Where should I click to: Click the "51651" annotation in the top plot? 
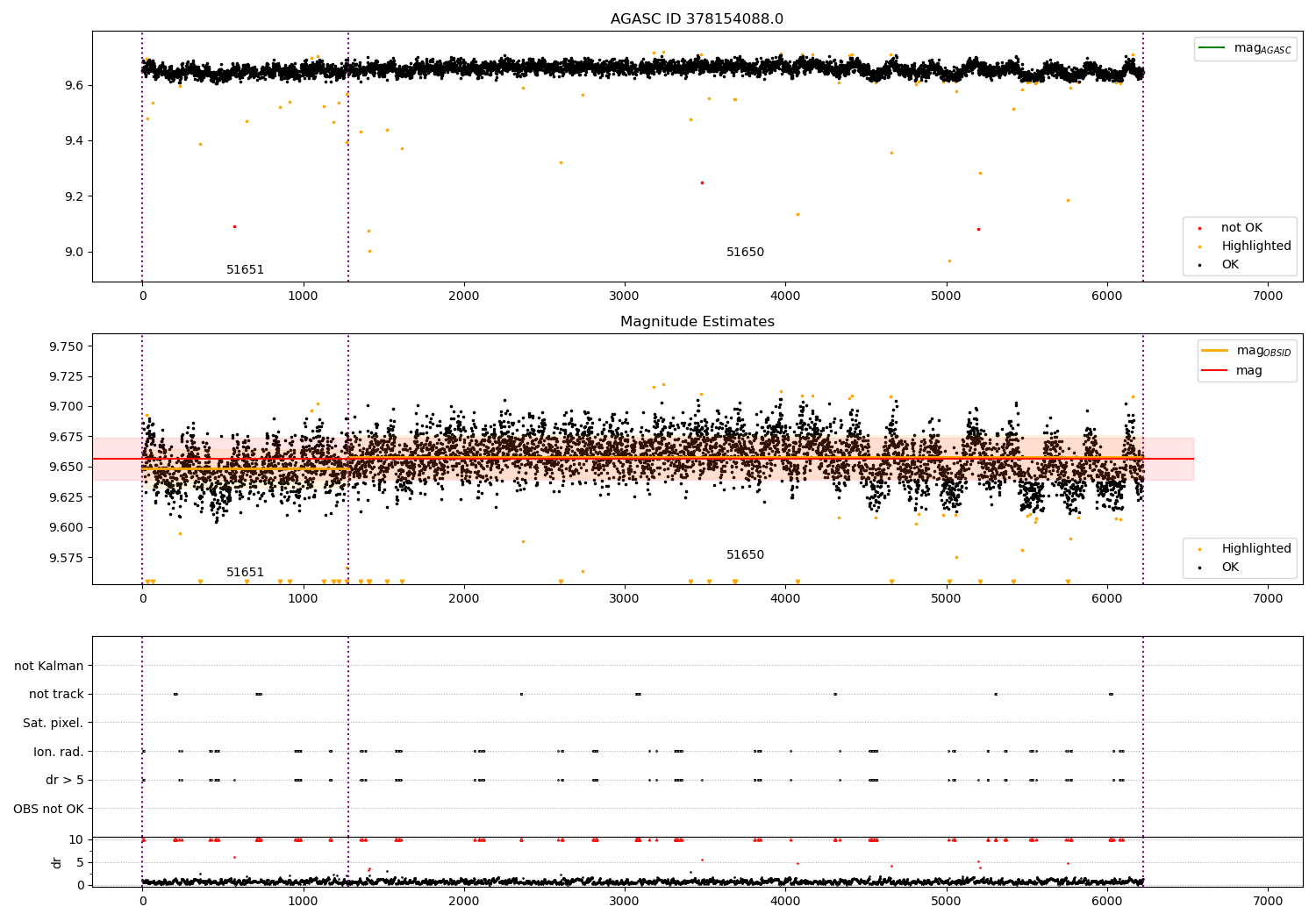pos(245,270)
